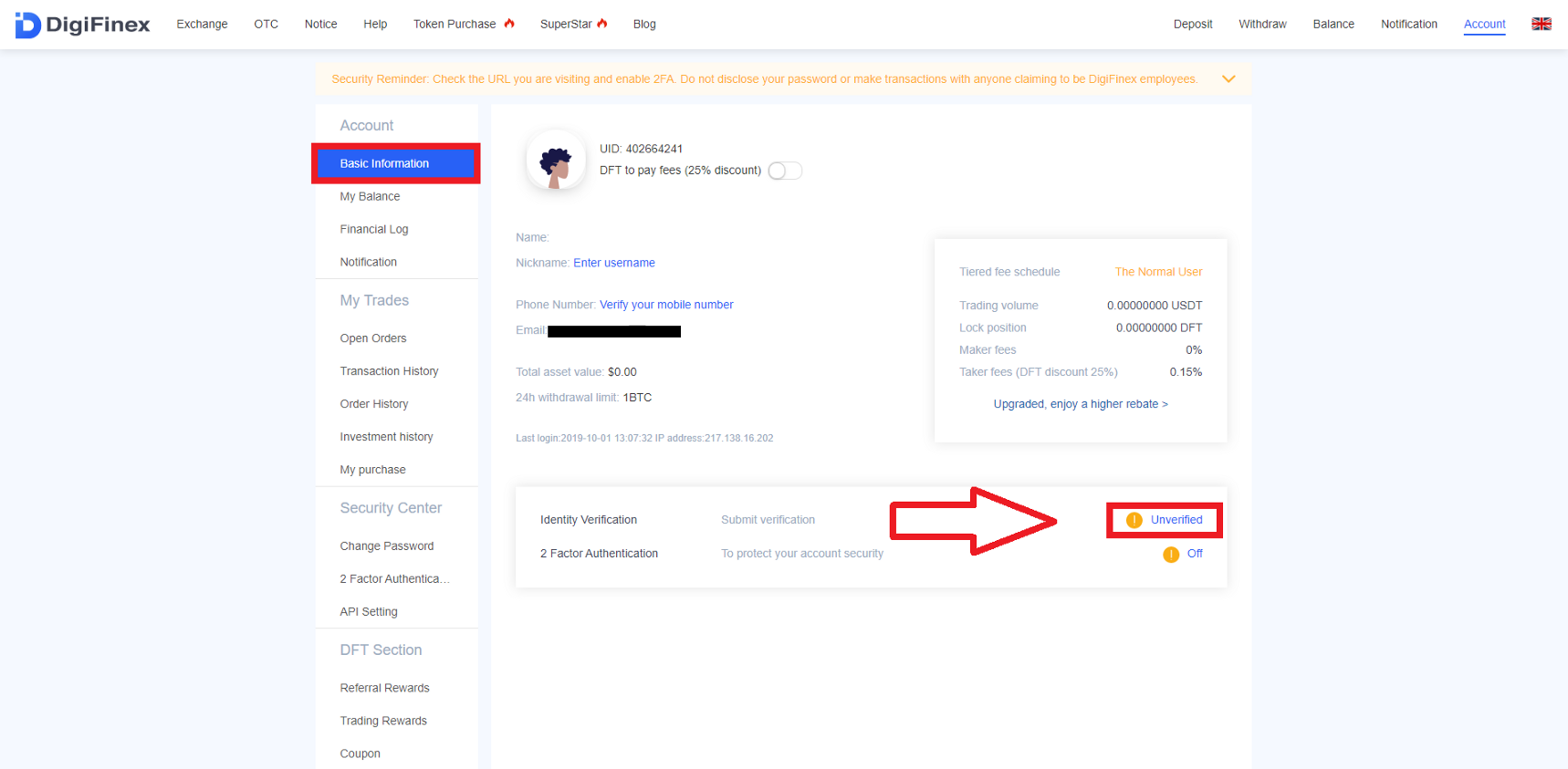Open Token Purchase page
The height and width of the screenshot is (769, 1568).
click(x=455, y=24)
